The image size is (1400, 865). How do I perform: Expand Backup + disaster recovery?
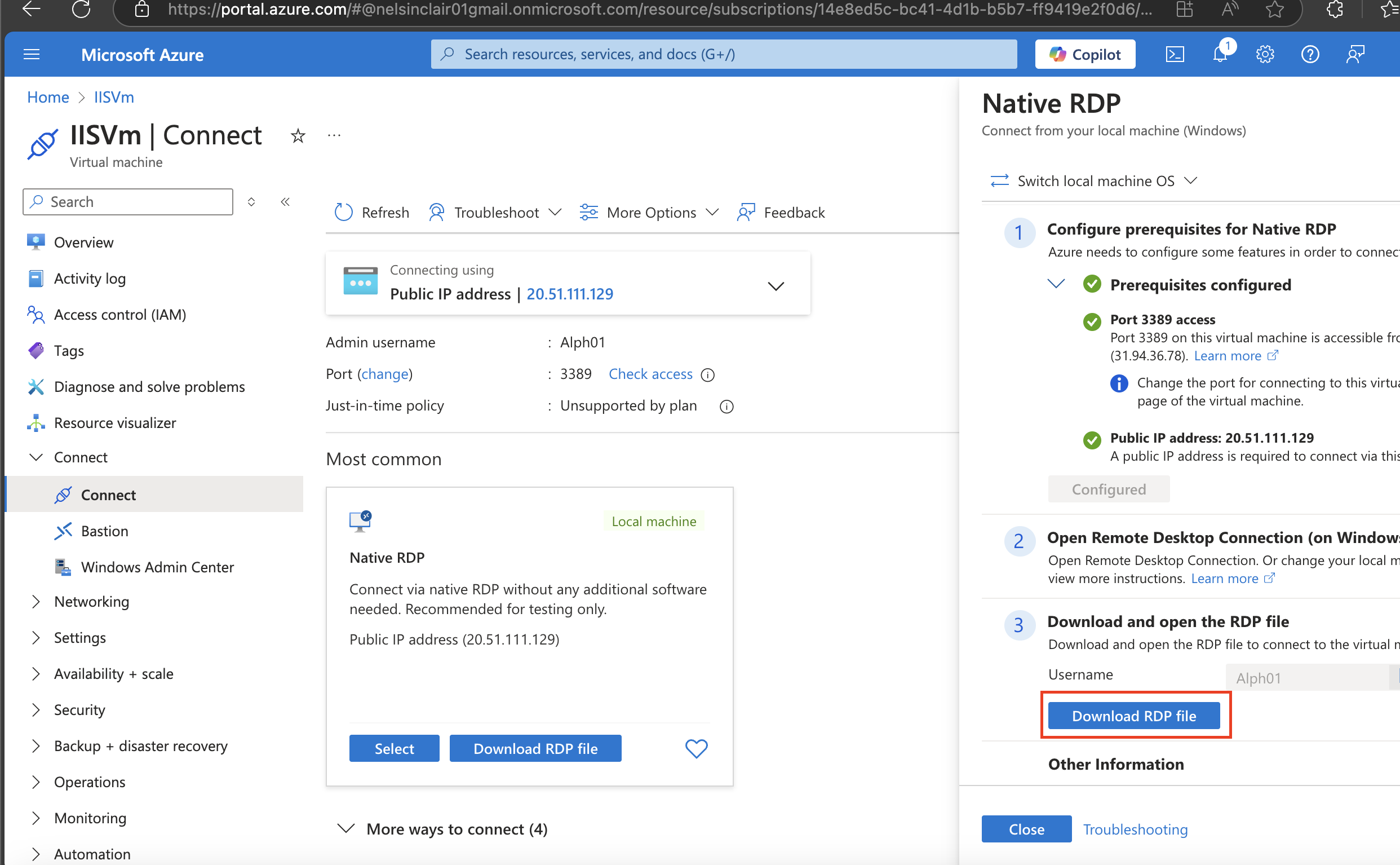click(x=36, y=746)
